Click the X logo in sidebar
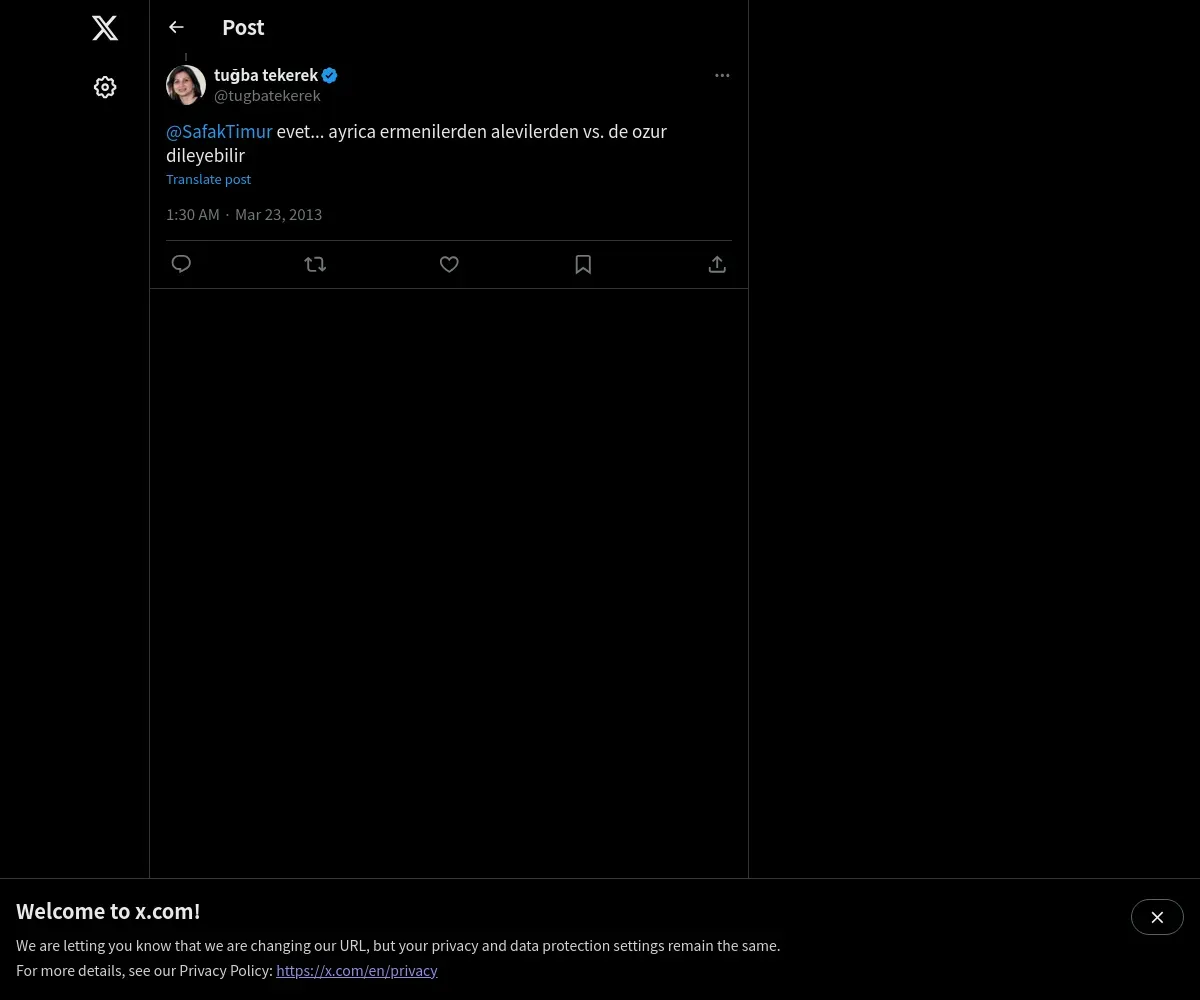The image size is (1200, 1000). [x=105, y=28]
